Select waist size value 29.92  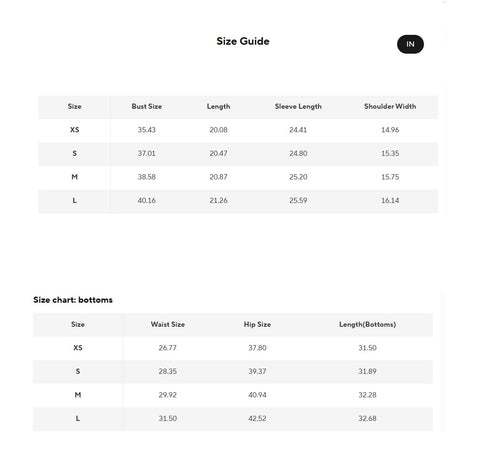[168, 395]
